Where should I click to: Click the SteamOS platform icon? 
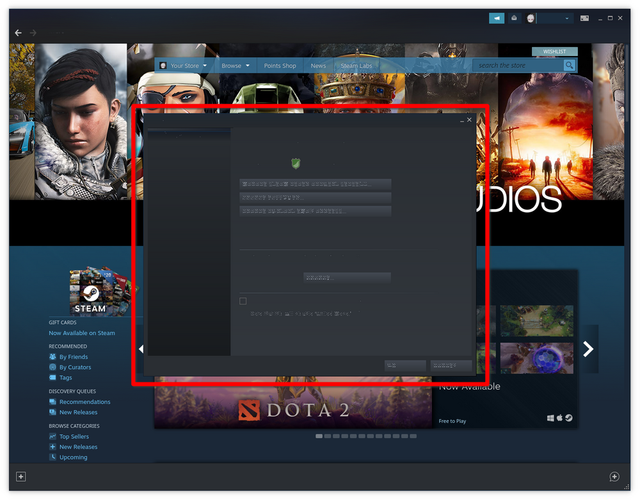569,418
